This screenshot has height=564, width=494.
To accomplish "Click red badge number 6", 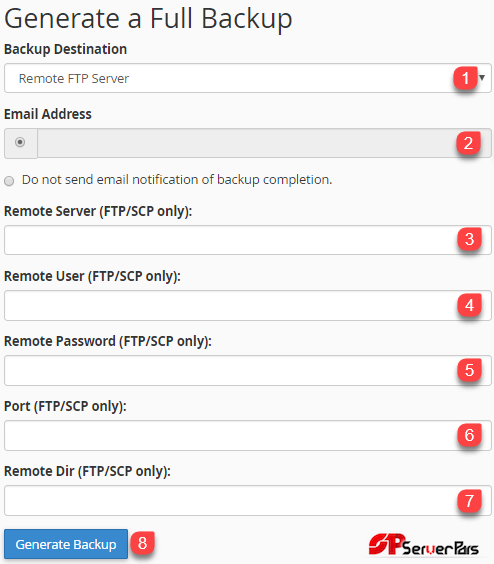I will 469,435.
